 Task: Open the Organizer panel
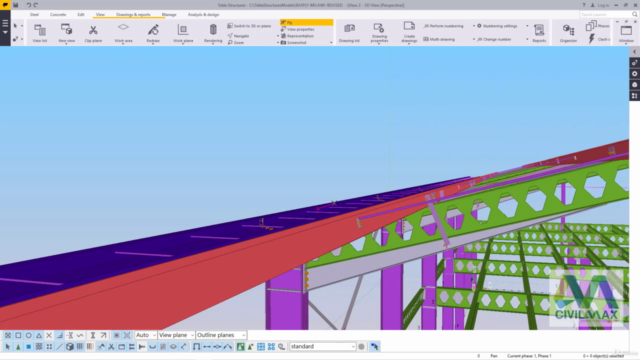pos(568,33)
